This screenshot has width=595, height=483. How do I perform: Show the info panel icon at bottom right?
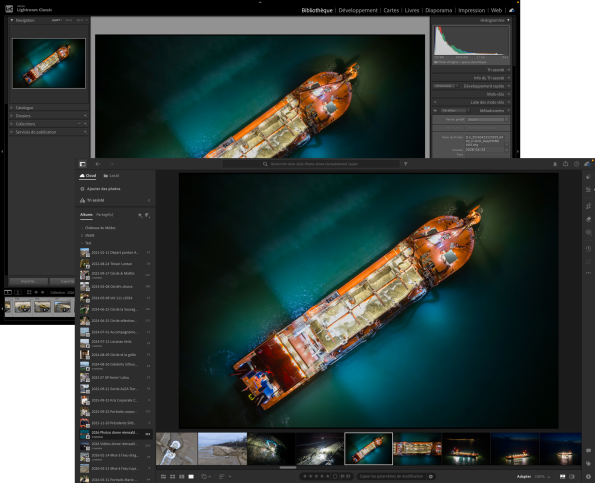click(588, 476)
